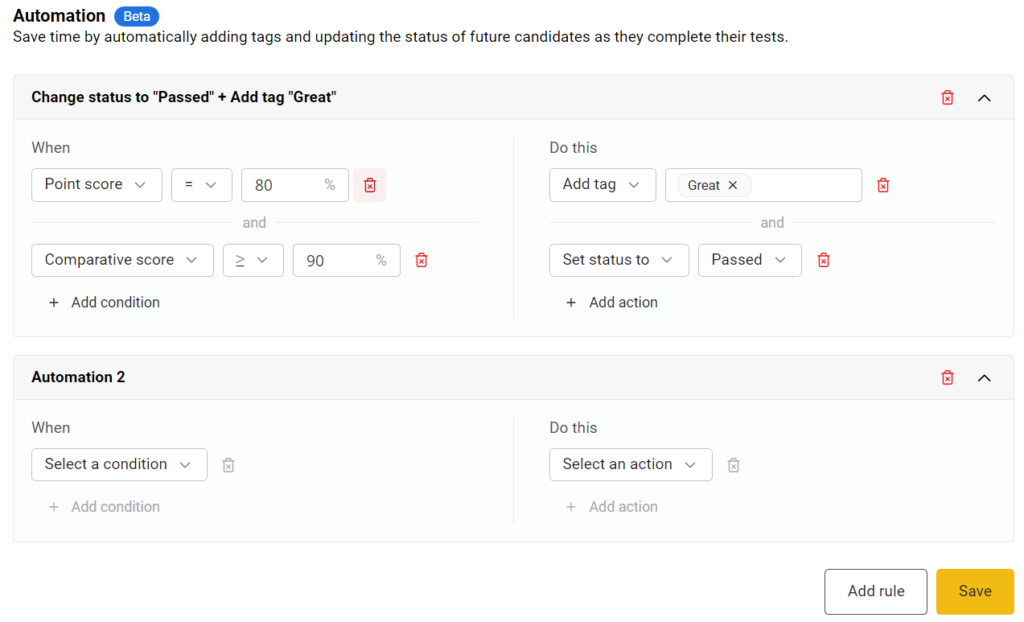This screenshot has height=622, width=1024.
Task: Delete the empty action in Automation 2
Action: coord(733,465)
